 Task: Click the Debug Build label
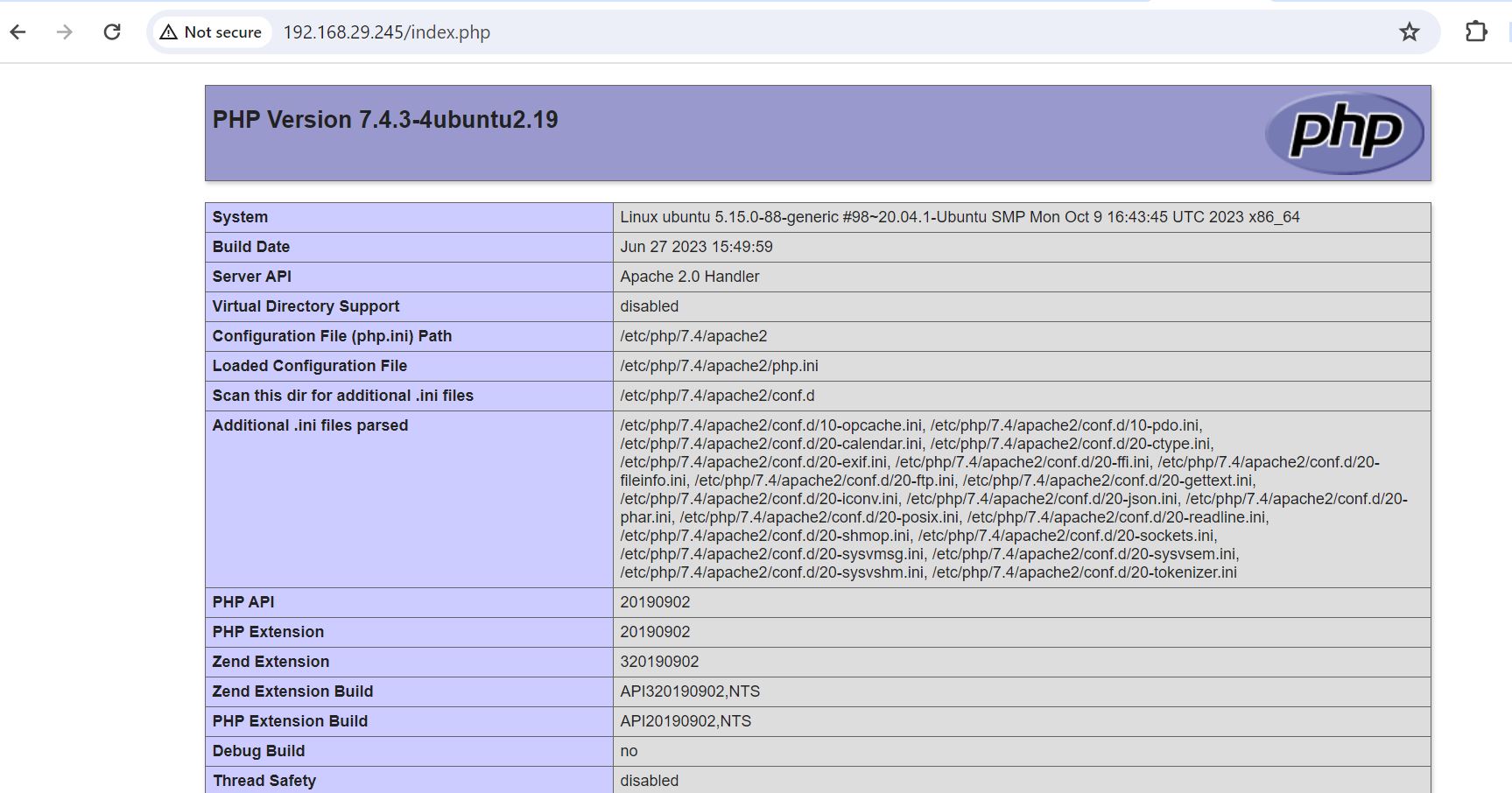point(258,751)
